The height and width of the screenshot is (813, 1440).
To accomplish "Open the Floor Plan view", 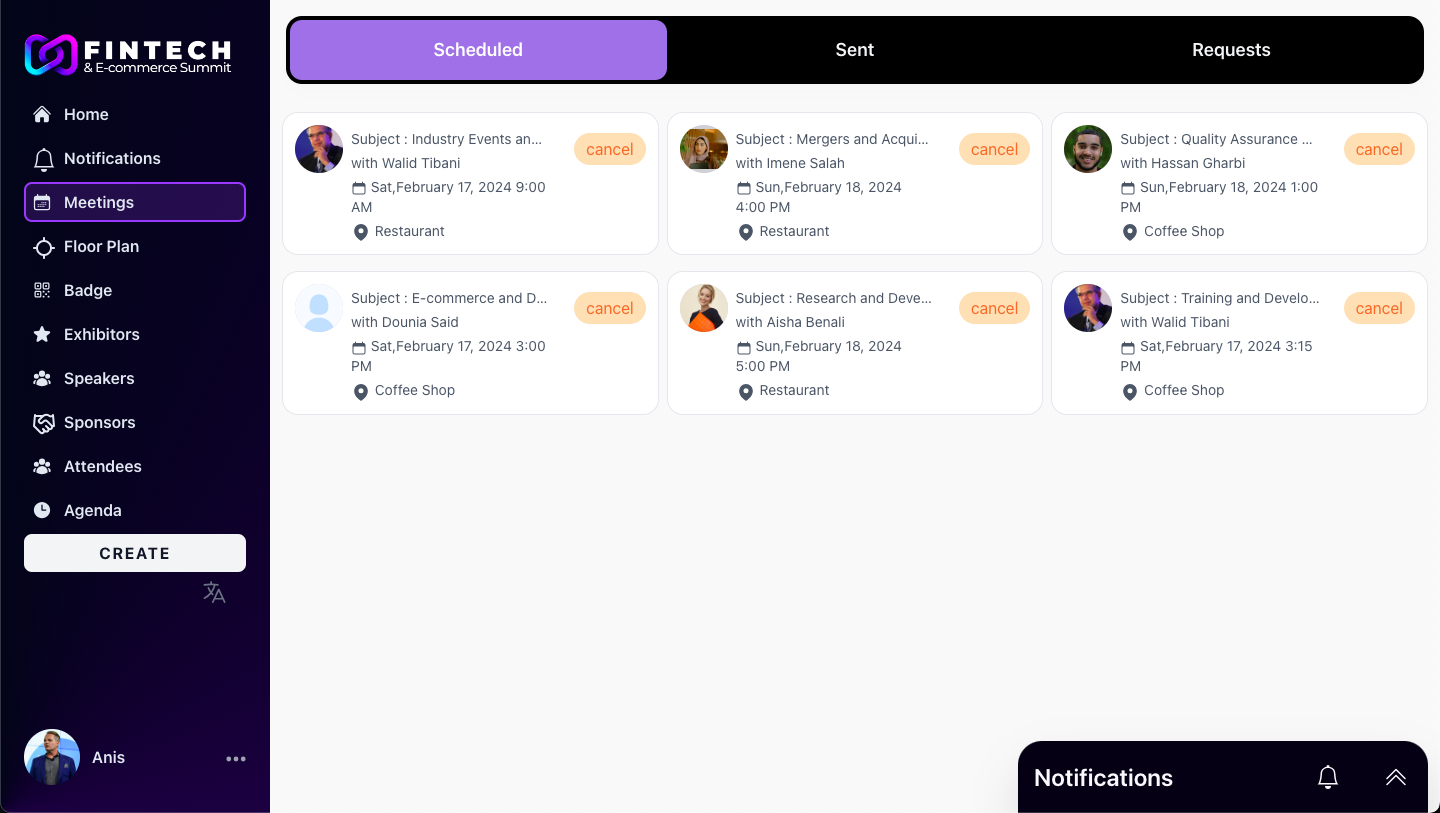I will (101, 246).
